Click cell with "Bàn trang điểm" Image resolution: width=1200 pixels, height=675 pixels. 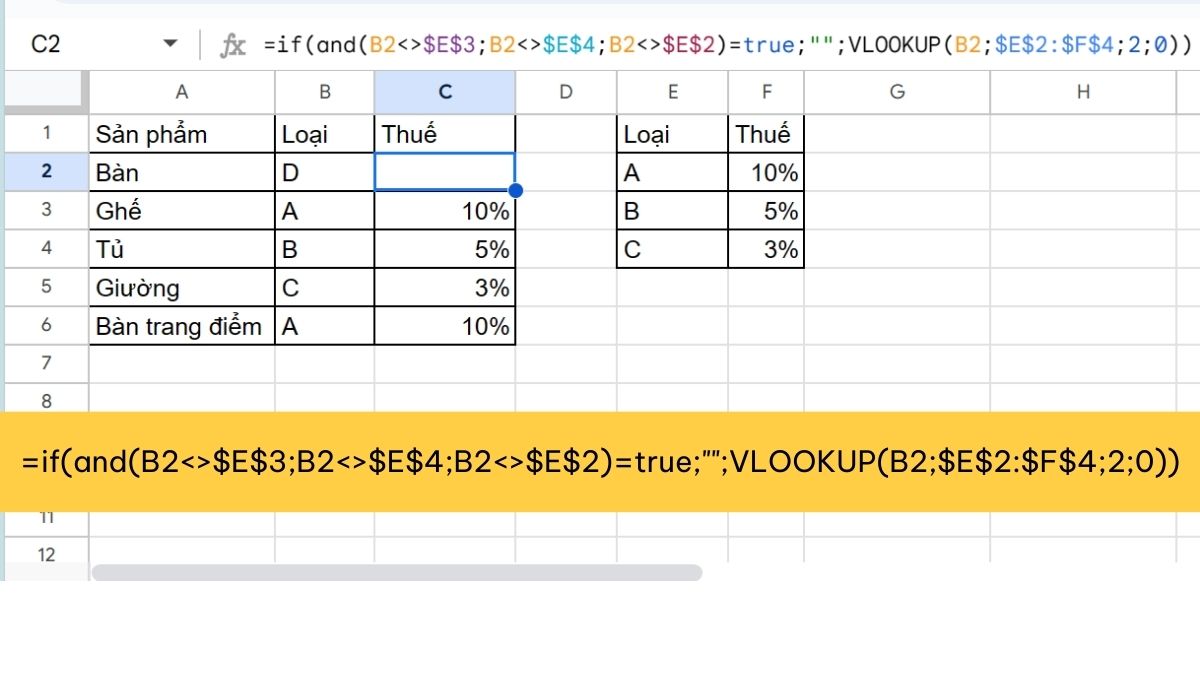[182, 326]
